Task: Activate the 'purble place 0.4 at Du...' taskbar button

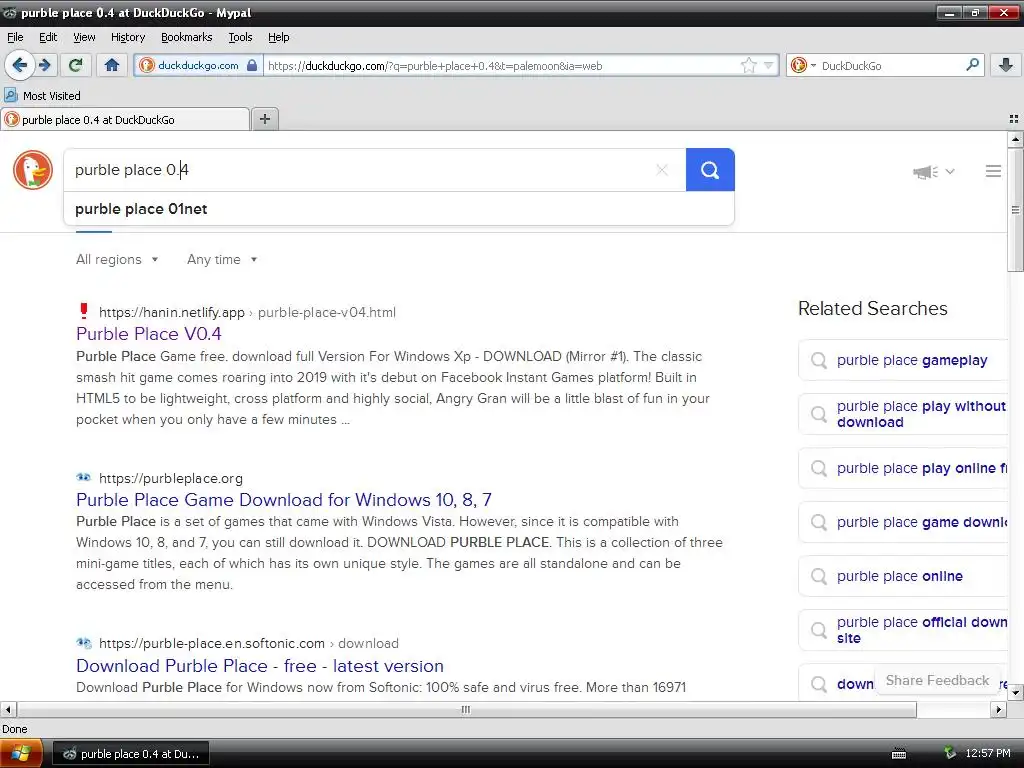Action: click(131, 754)
